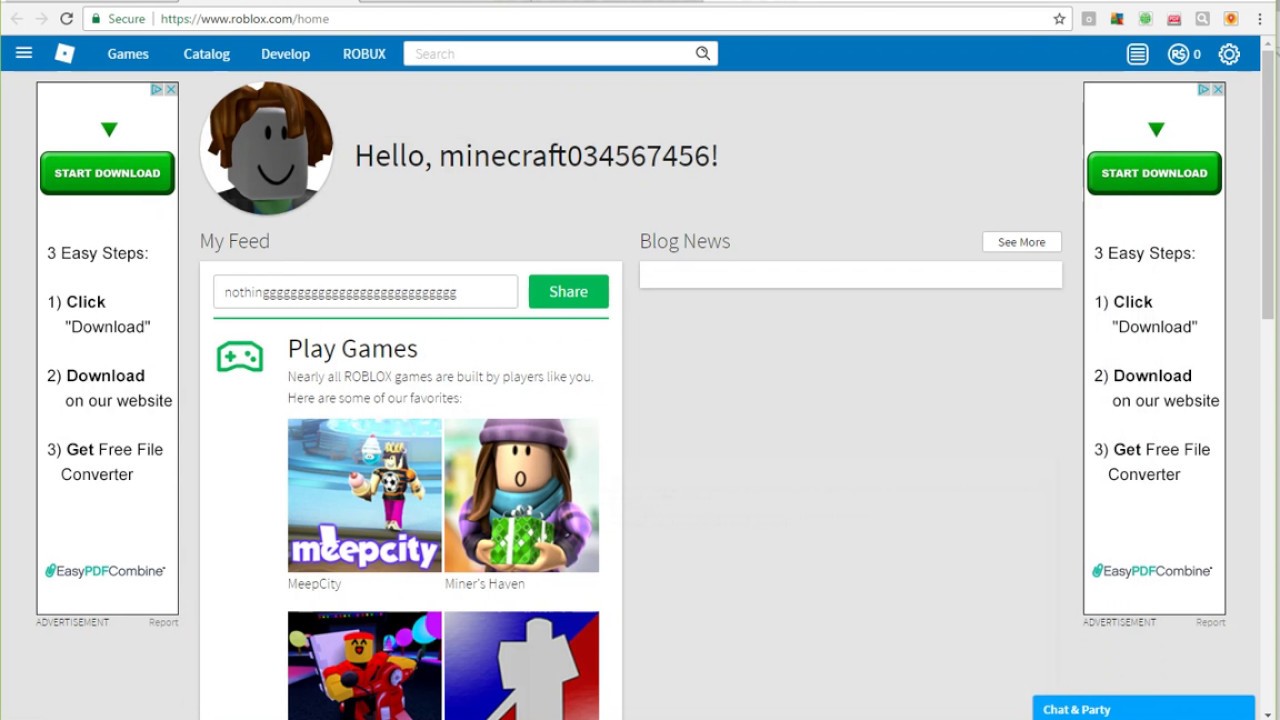The width and height of the screenshot is (1280, 720).
Task: Click See More for Blog News
Action: [x=1021, y=242]
